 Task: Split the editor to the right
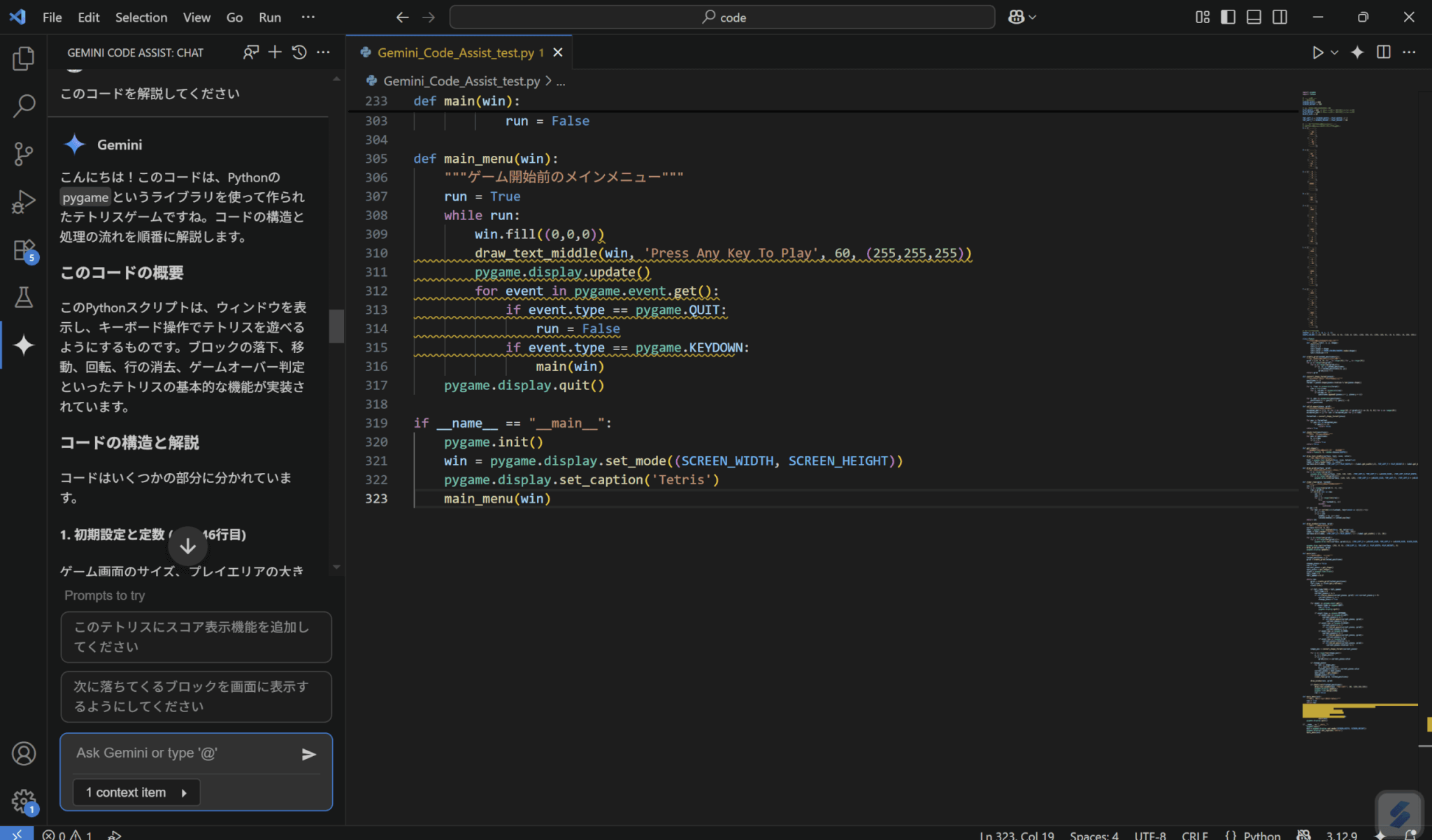(x=1383, y=52)
